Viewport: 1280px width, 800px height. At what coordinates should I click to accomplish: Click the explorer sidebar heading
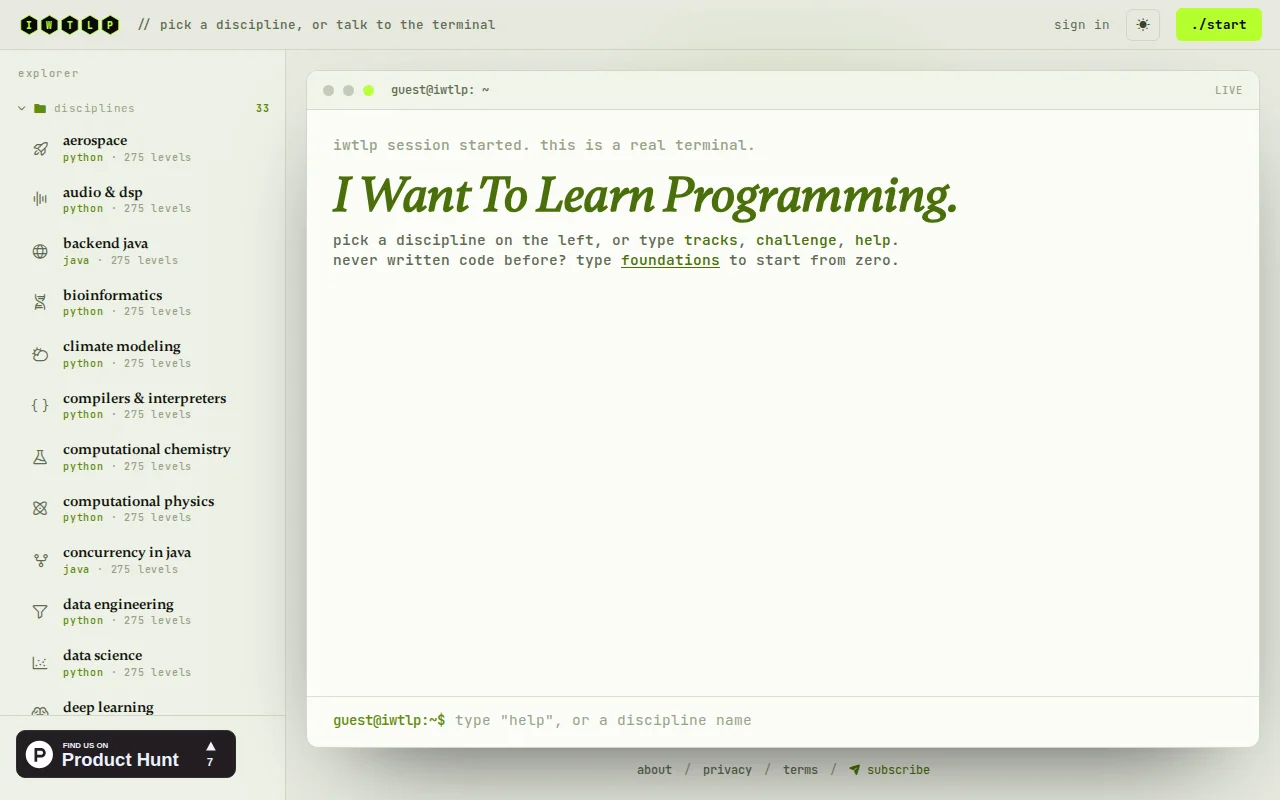point(48,73)
